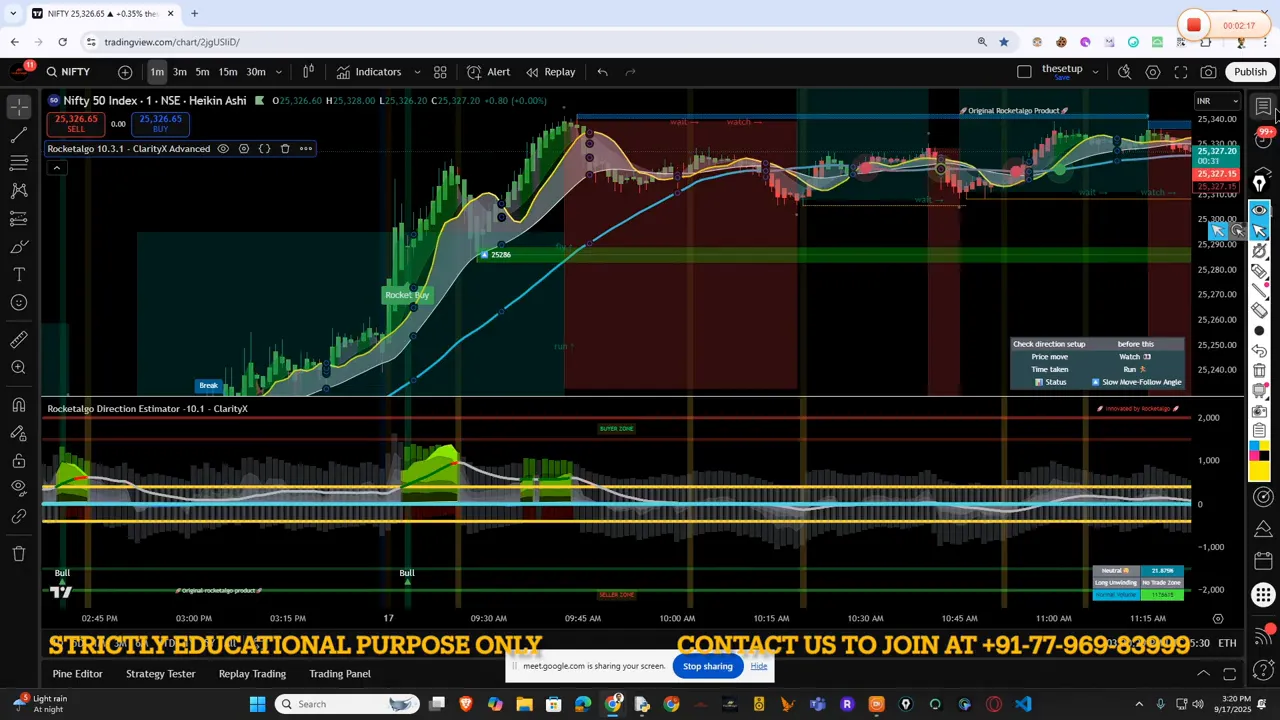Open the candlestick chart type selector

309,72
